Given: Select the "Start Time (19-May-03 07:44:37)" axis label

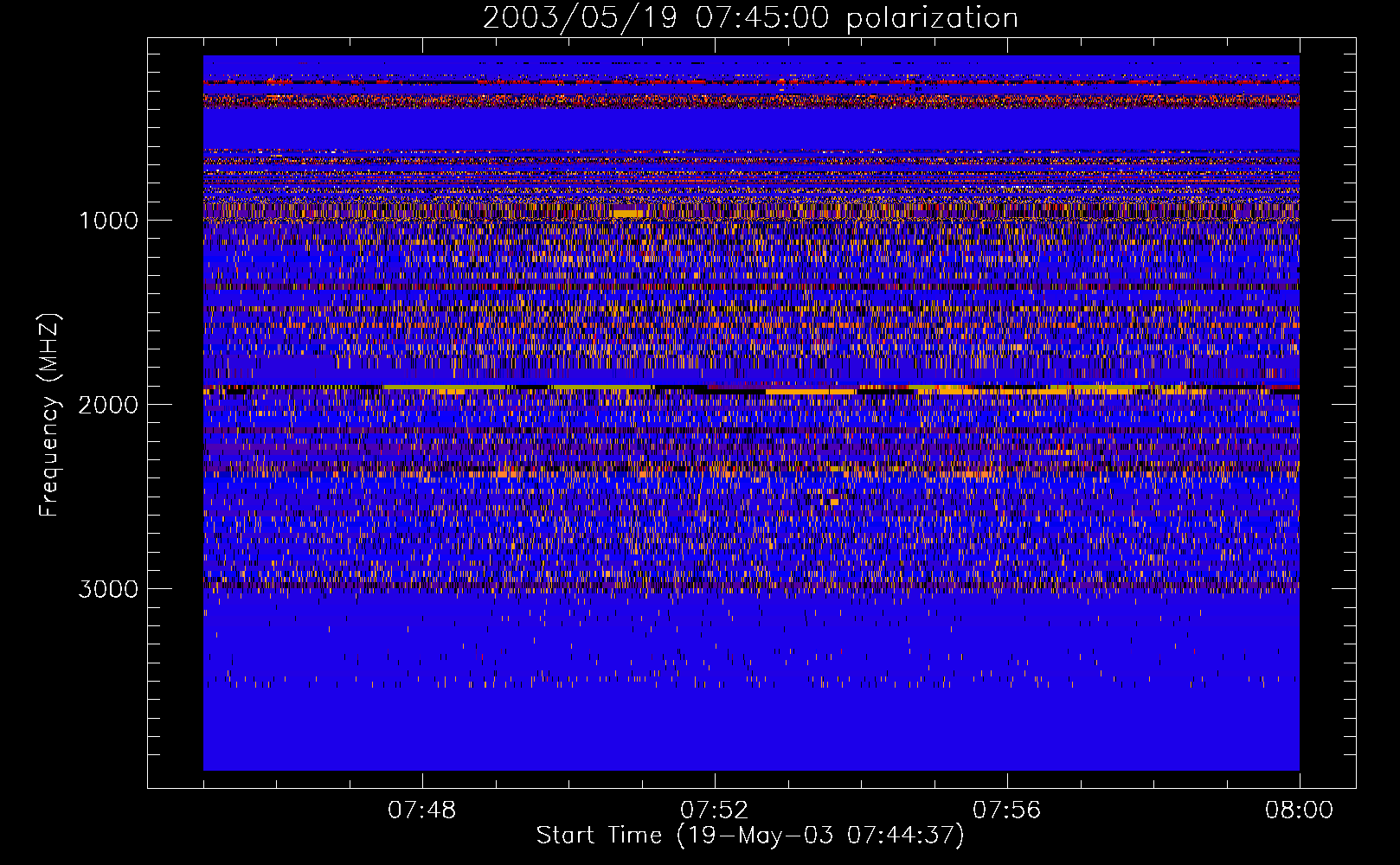Looking at the screenshot, I should point(750,836).
